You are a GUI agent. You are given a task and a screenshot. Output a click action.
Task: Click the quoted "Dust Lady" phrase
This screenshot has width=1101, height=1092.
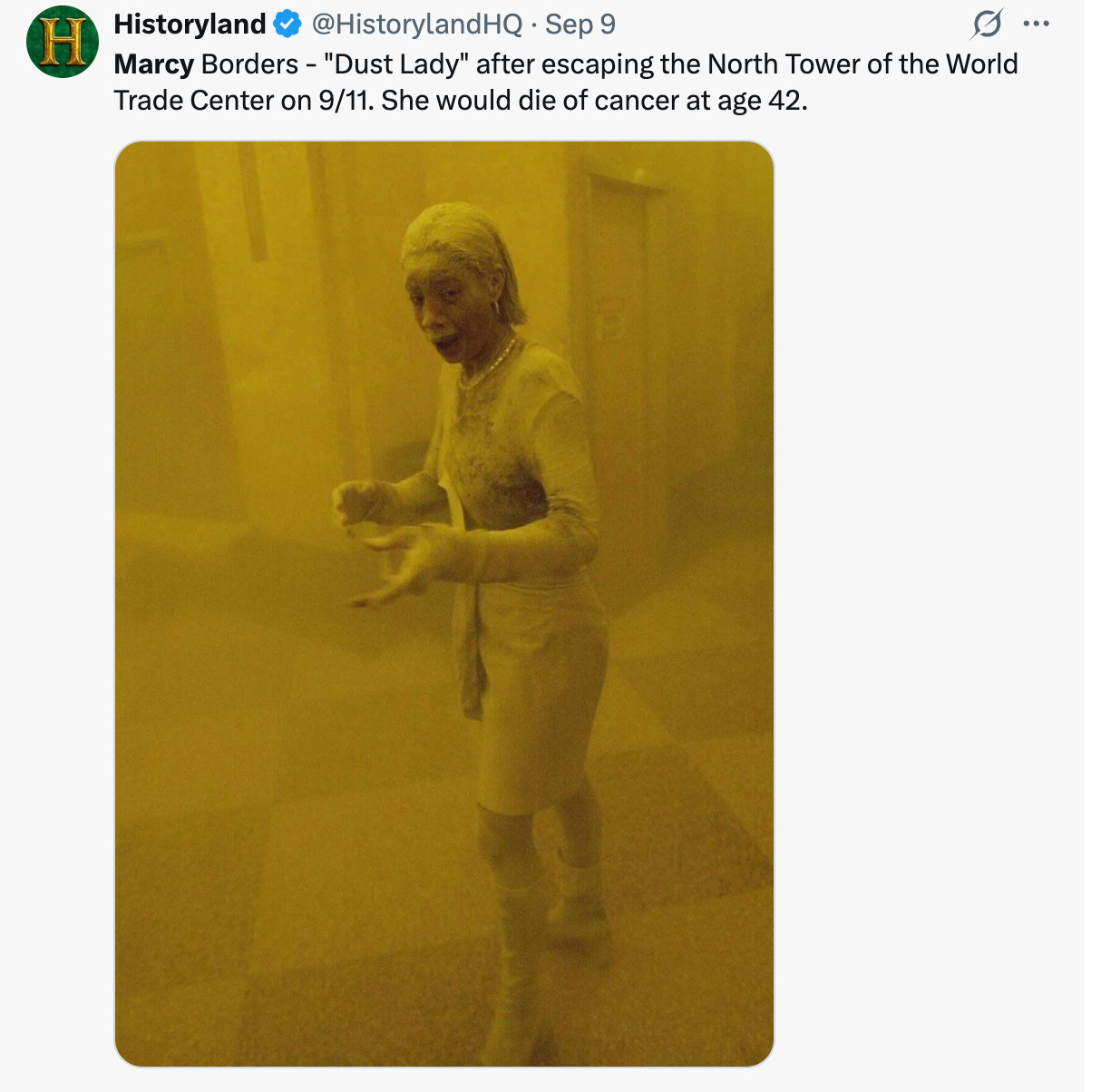(395, 64)
